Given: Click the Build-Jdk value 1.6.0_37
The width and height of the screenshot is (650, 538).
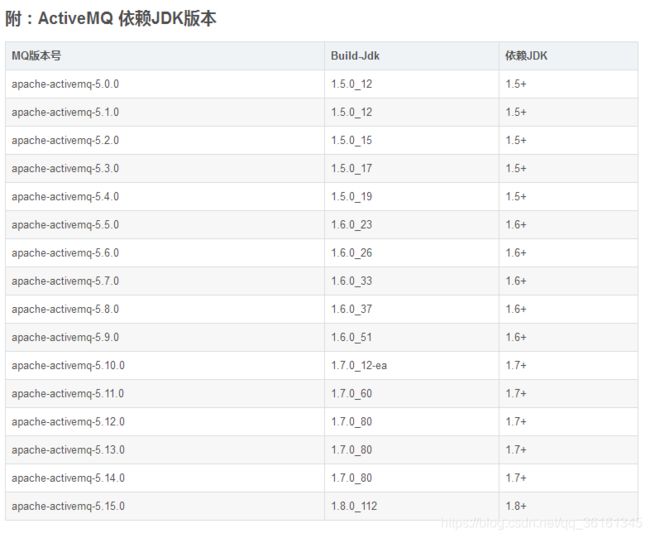Looking at the screenshot, I should click(x=352, y=309).
